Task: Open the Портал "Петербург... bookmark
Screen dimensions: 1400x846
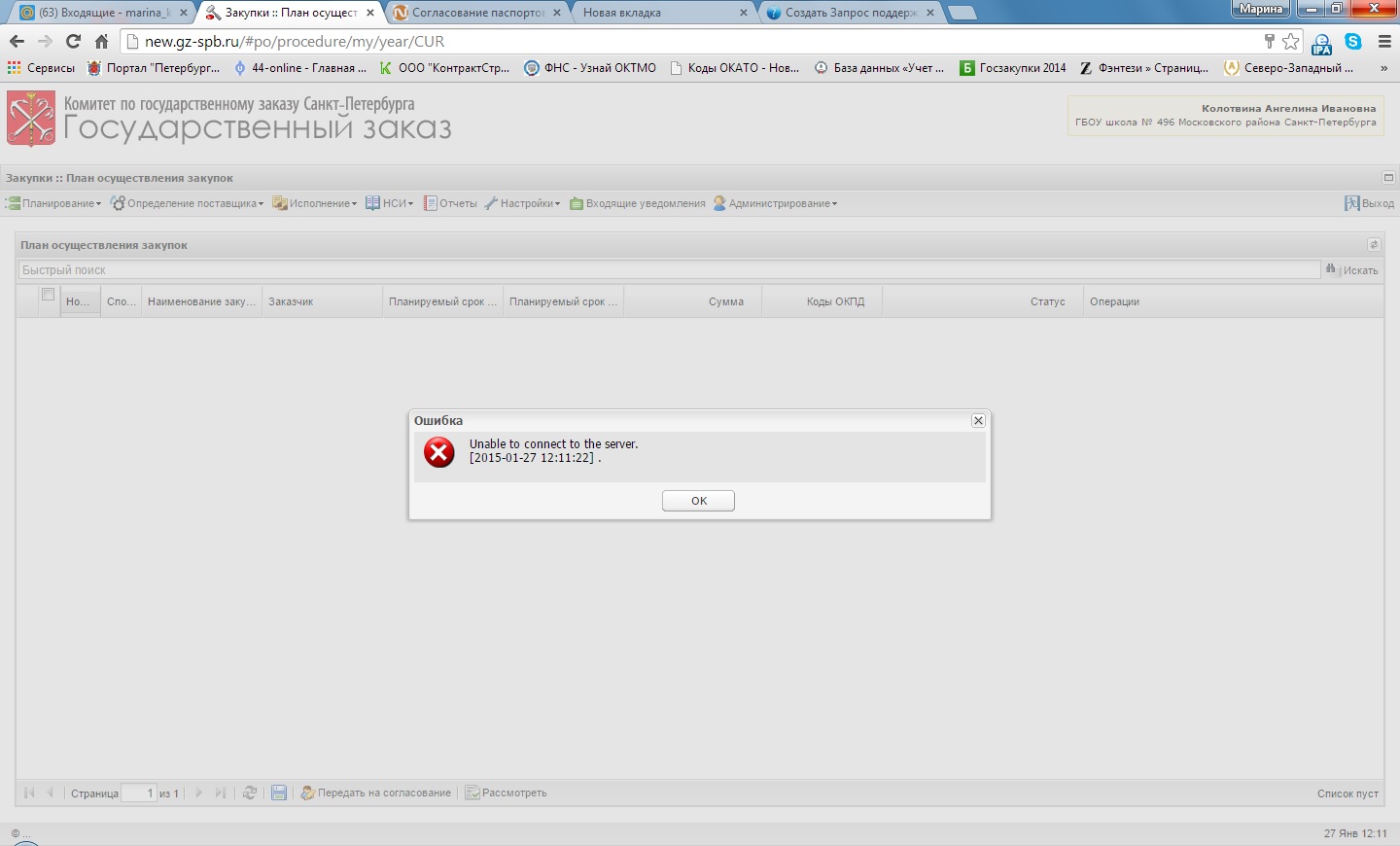Action: point(154,68)
